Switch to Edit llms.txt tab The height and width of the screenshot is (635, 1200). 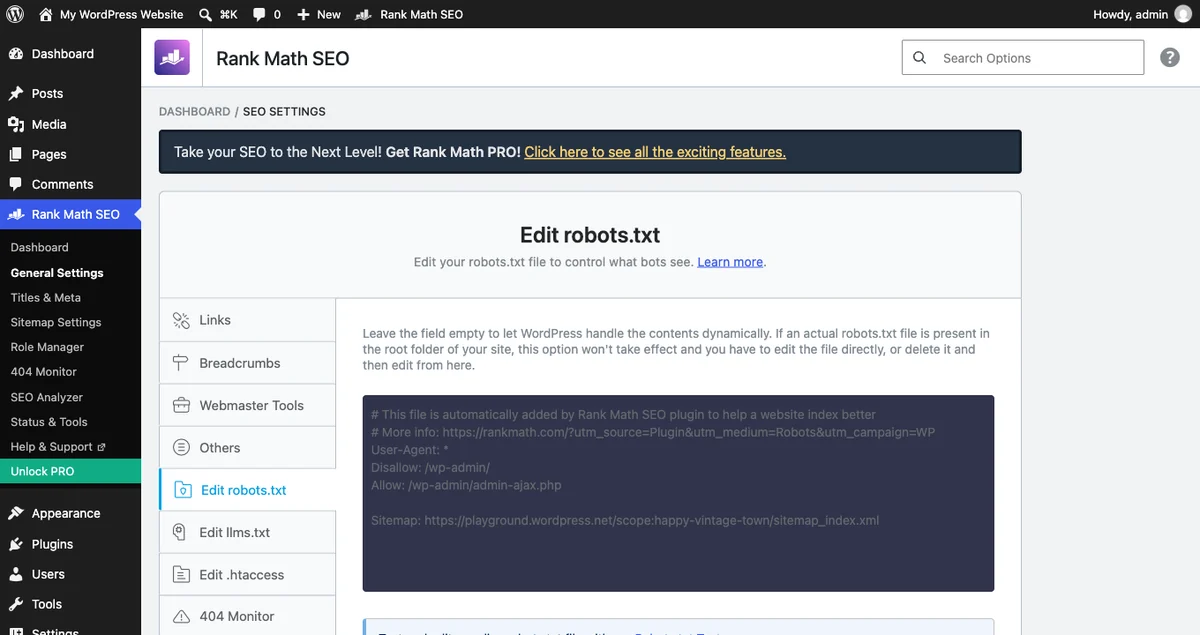click(x=248, y=532)
